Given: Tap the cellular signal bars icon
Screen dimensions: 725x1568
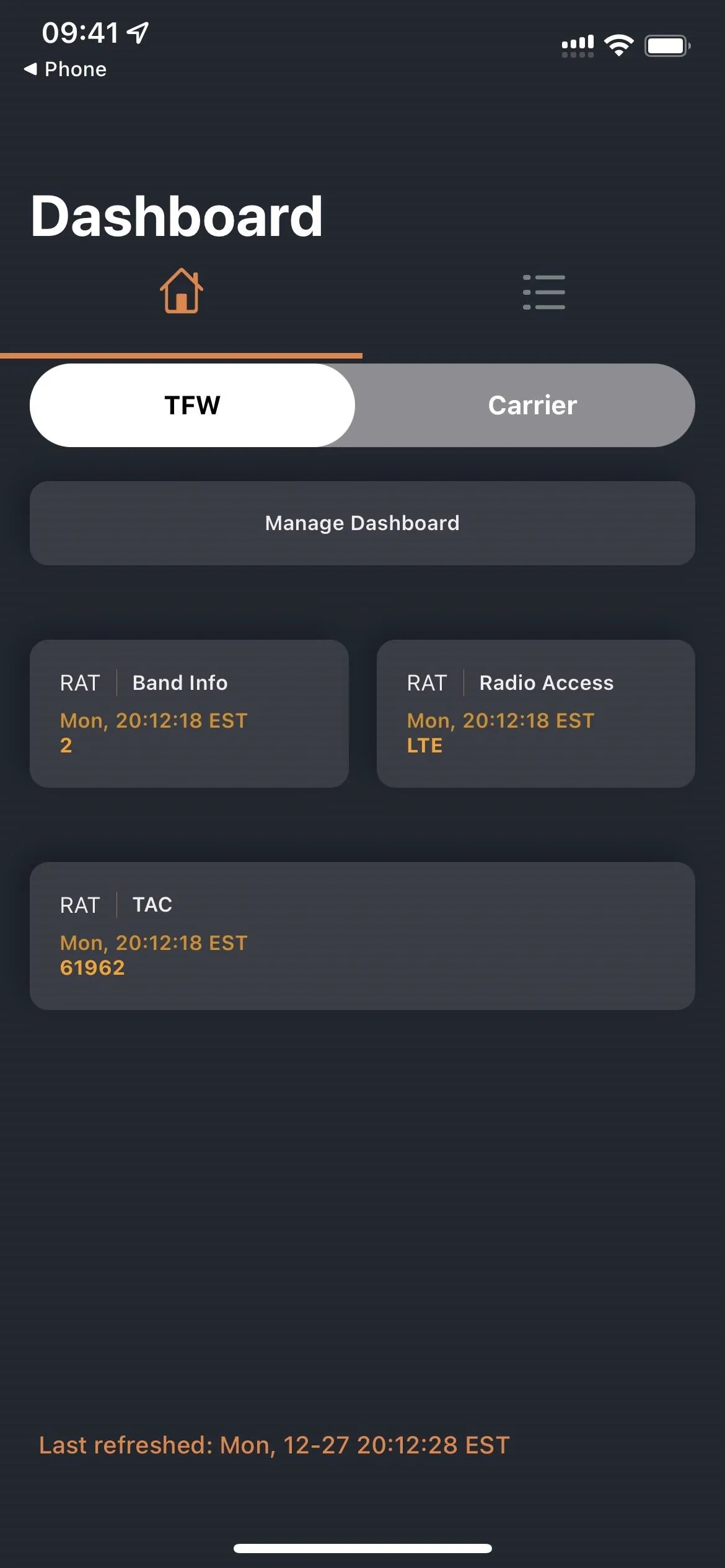Looking at the screenshot, I should click(x=578, y=46).
